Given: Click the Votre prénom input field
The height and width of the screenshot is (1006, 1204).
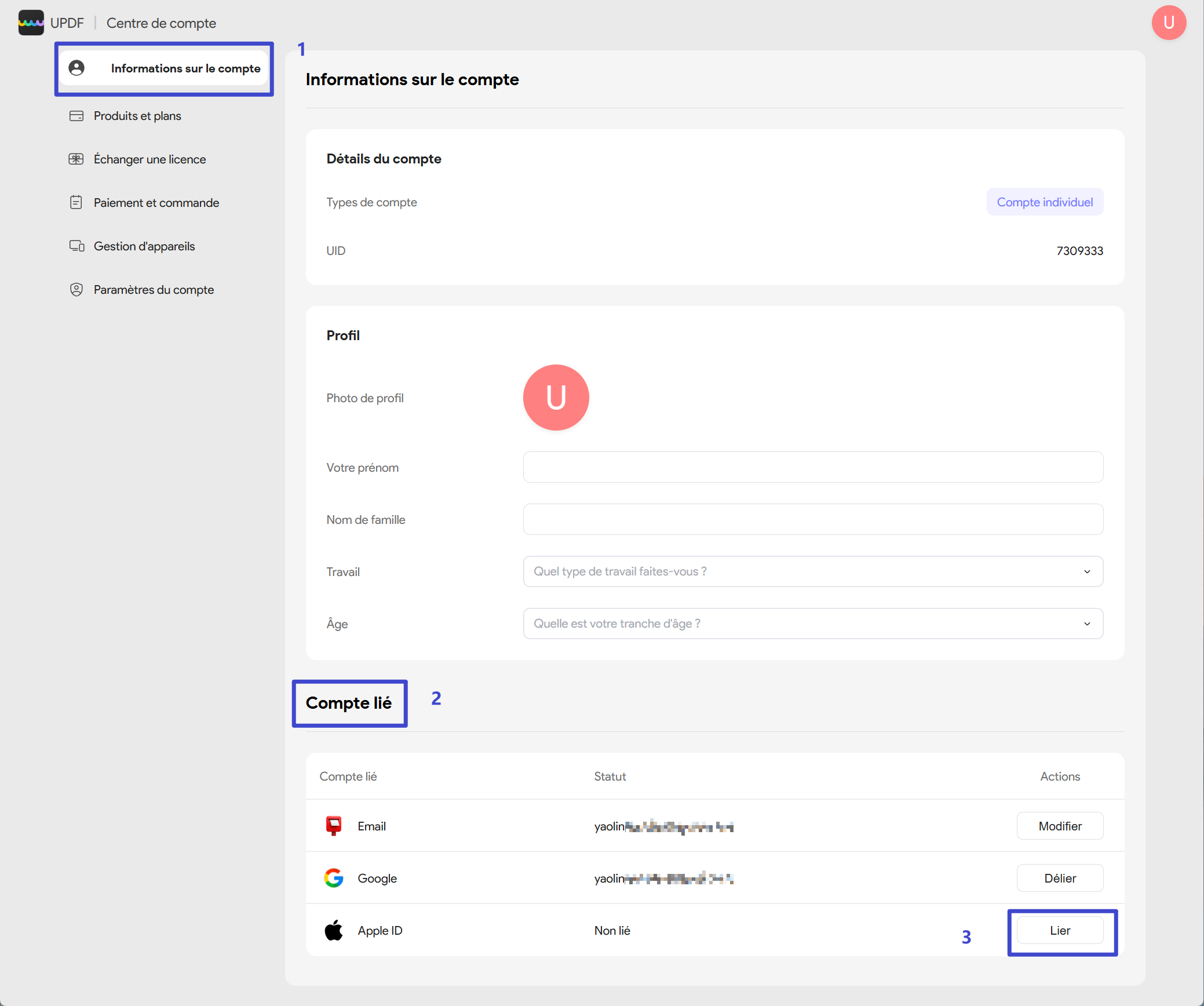Looking at the screenshot, I should point(813,467).
